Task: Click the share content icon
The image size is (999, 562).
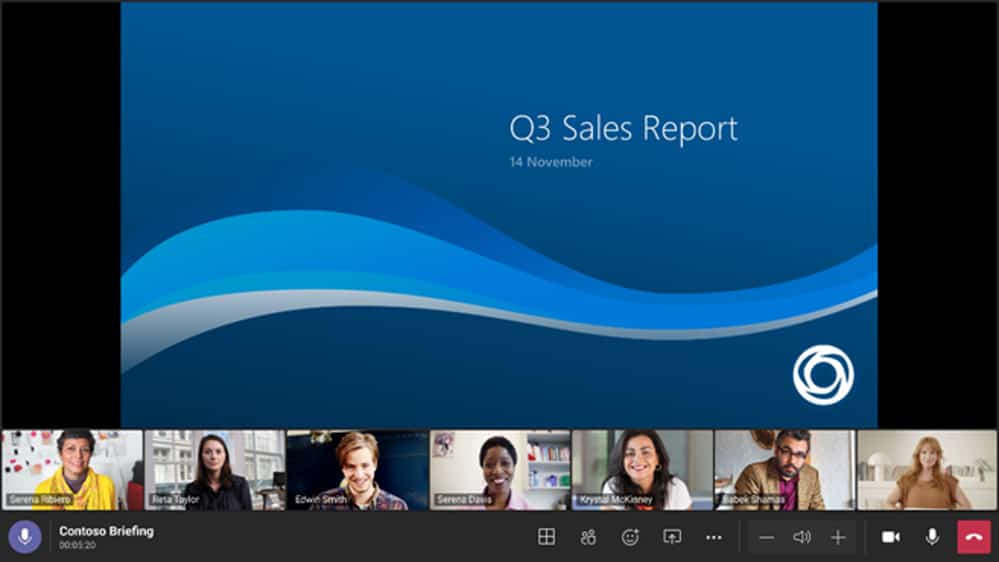Action: point(672,537)
